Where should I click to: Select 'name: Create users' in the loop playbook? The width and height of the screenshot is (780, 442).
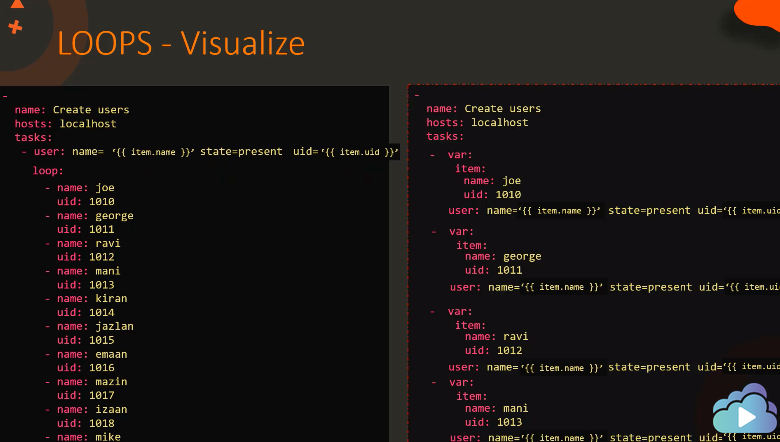[x=72, y=110]
